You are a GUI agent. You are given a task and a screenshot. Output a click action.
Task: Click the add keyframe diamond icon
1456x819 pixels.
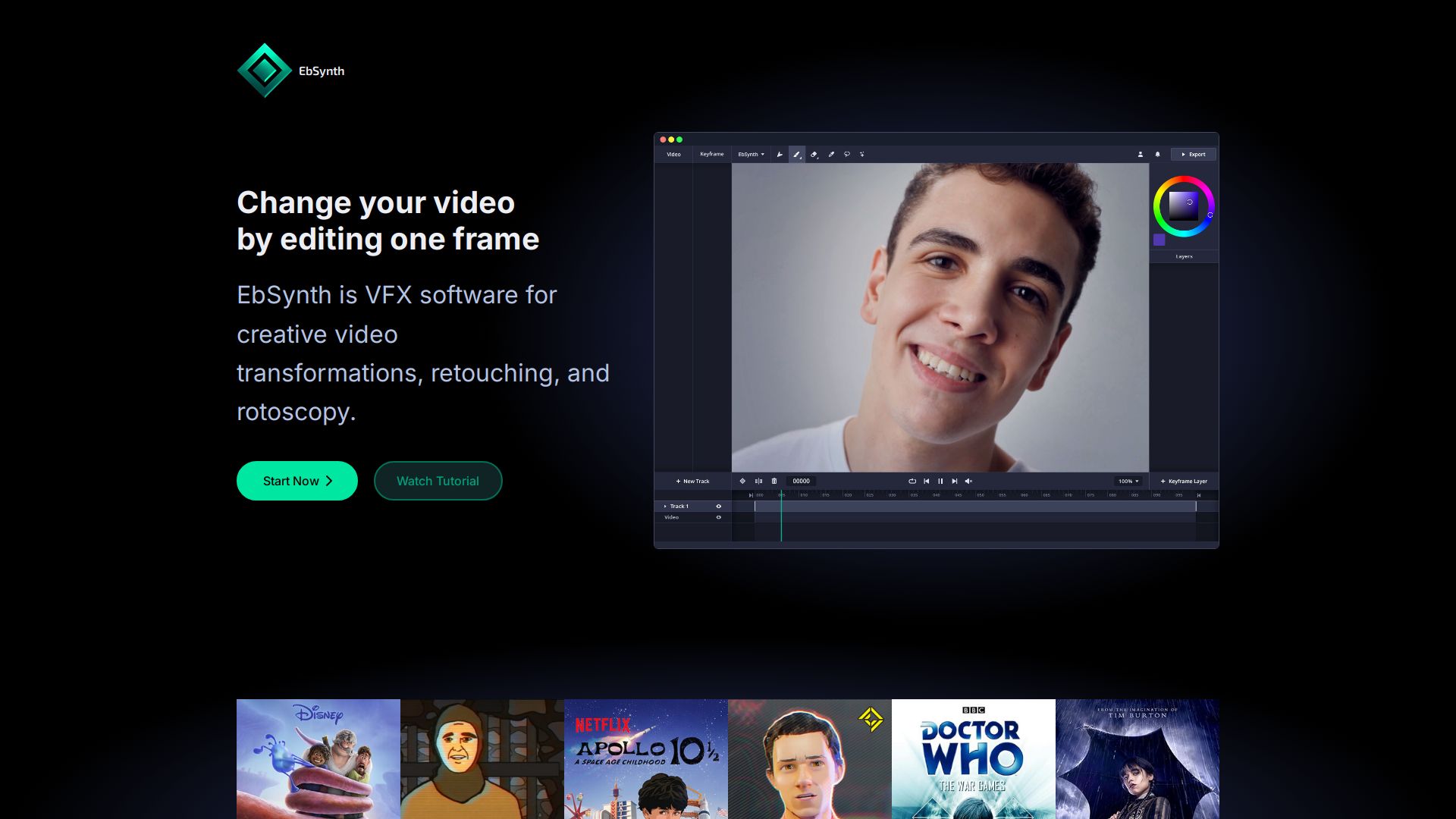742,481
